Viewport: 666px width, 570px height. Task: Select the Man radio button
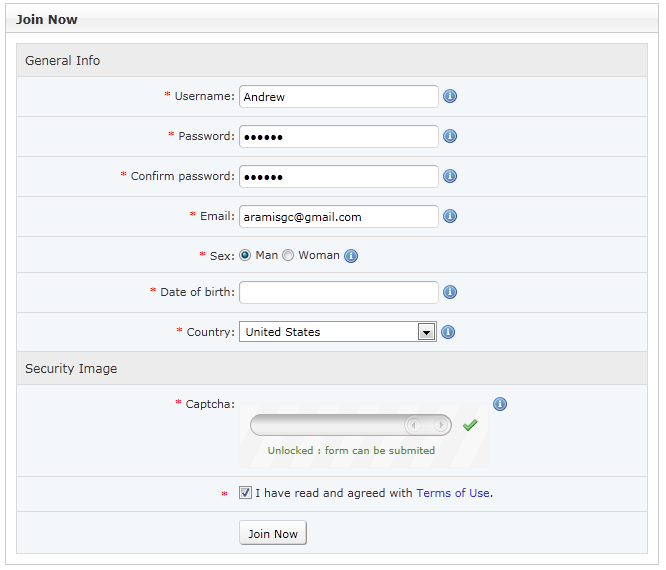tap(245, 255)
